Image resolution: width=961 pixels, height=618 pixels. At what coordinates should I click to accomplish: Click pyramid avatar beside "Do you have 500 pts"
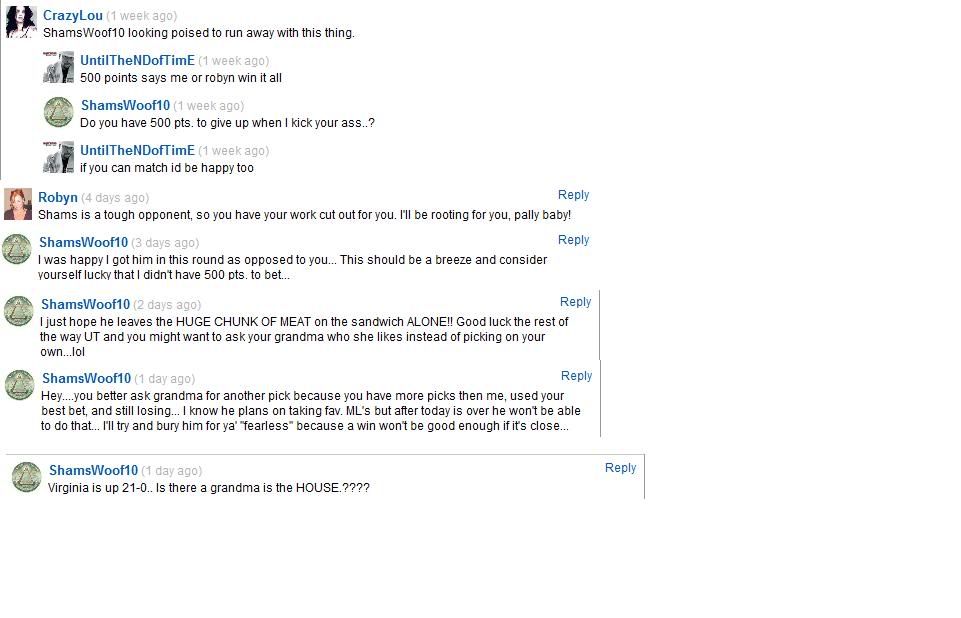[x=58, y=113]
